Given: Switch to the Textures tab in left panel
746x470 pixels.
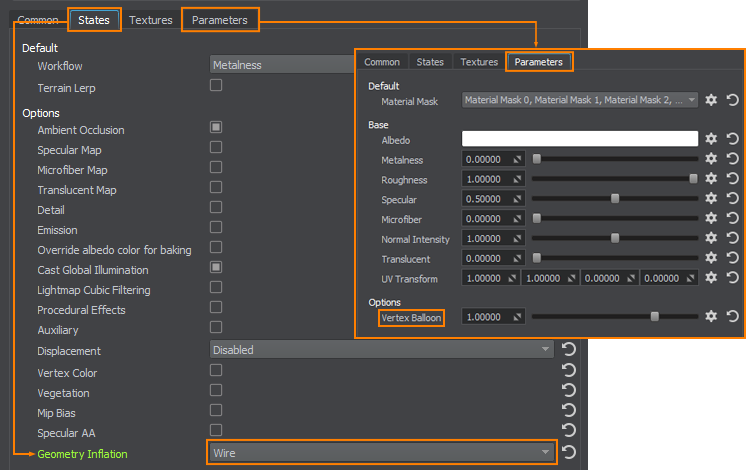Looking at the screenshot, I should (x=151, y=20).
